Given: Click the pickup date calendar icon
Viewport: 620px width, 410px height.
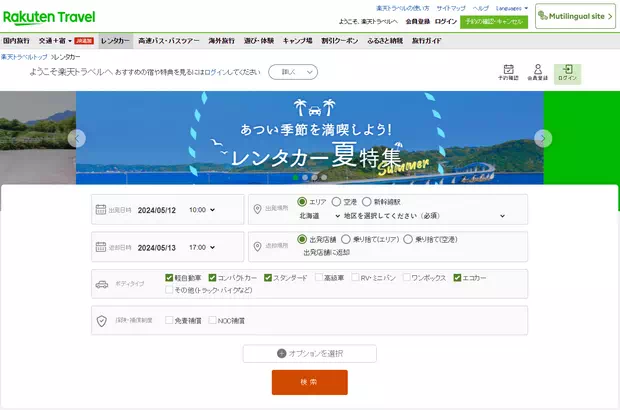Looking at the screenshot, I should click(101, 210).
